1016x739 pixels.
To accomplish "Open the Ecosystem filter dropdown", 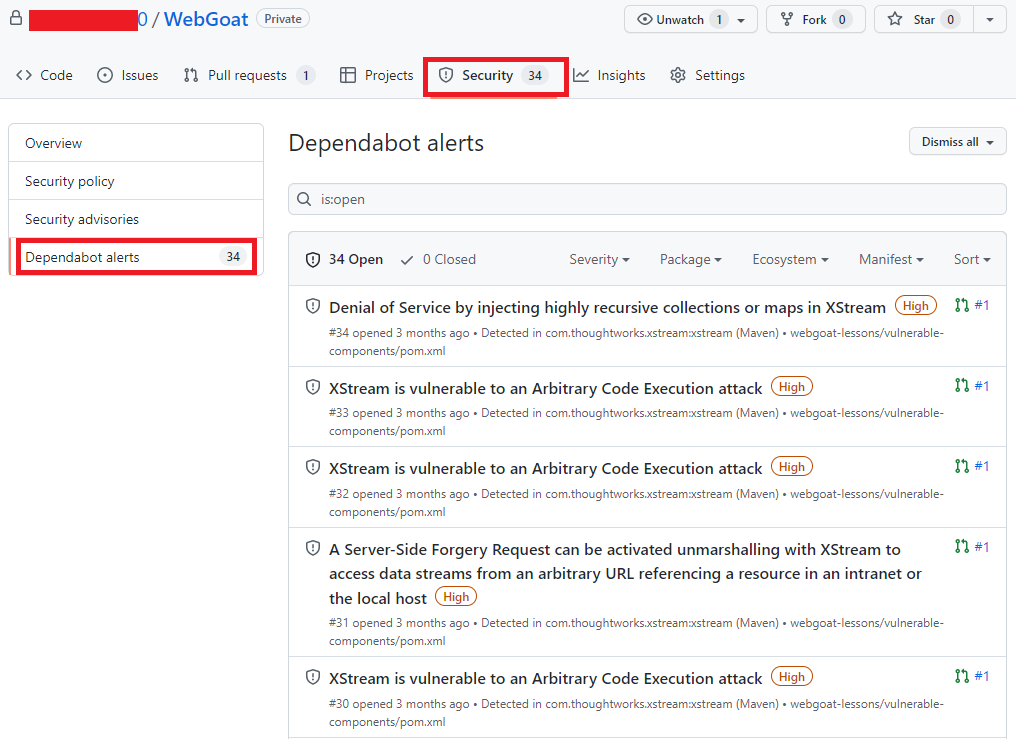I will (791, 260).
